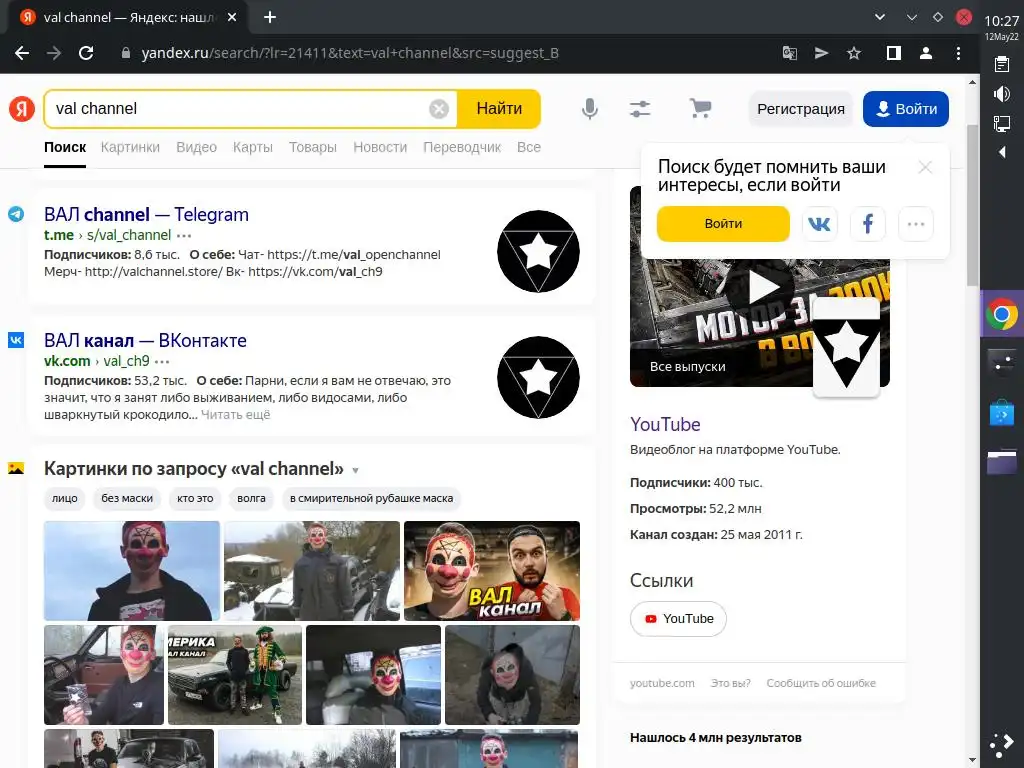Switch to the Новости tab
Image resolution: width=1024 pixels, height=768 pixels.
[x=380, y=147]
